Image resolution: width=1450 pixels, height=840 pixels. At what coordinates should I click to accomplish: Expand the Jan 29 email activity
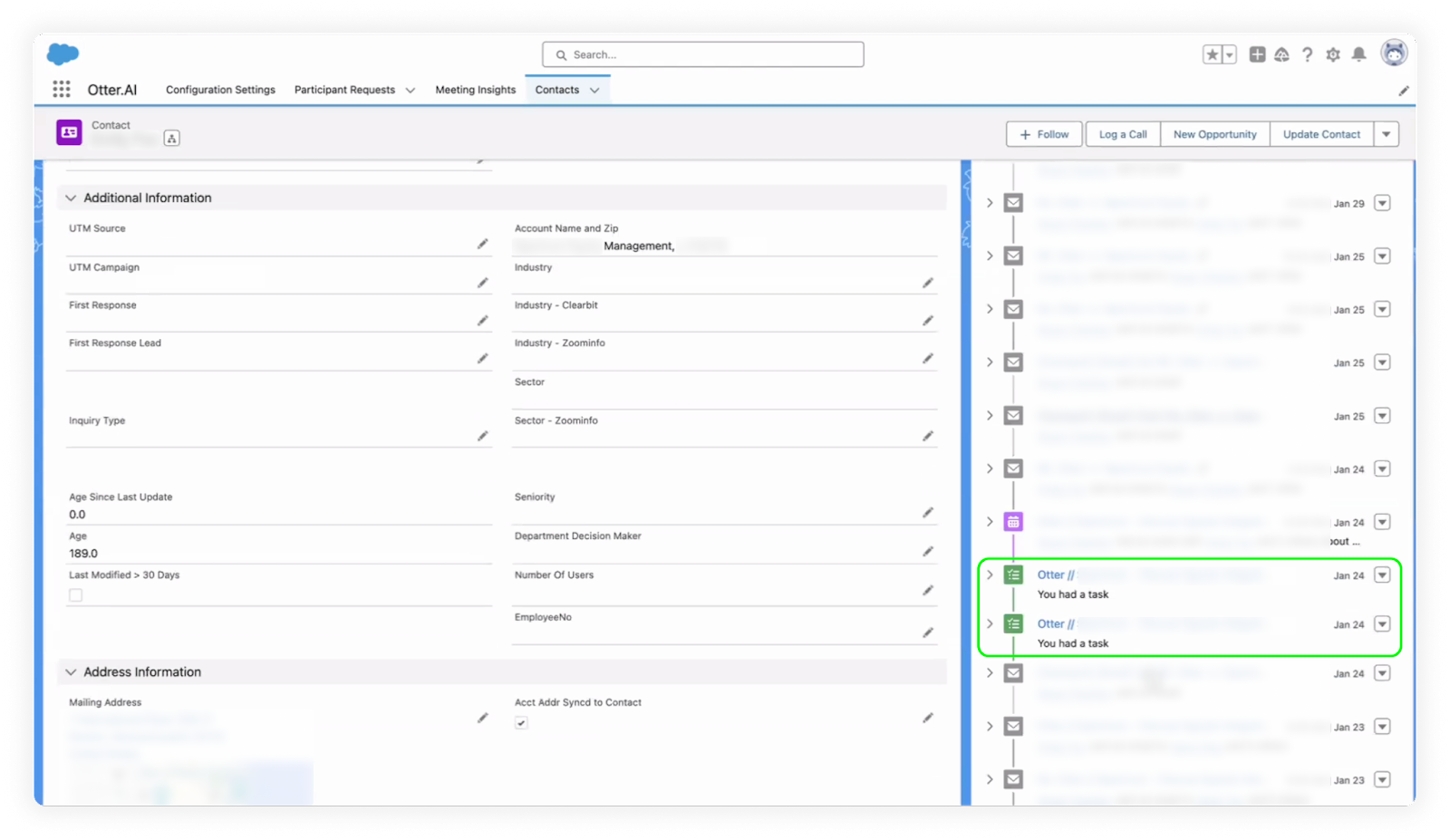coord(990,203)
